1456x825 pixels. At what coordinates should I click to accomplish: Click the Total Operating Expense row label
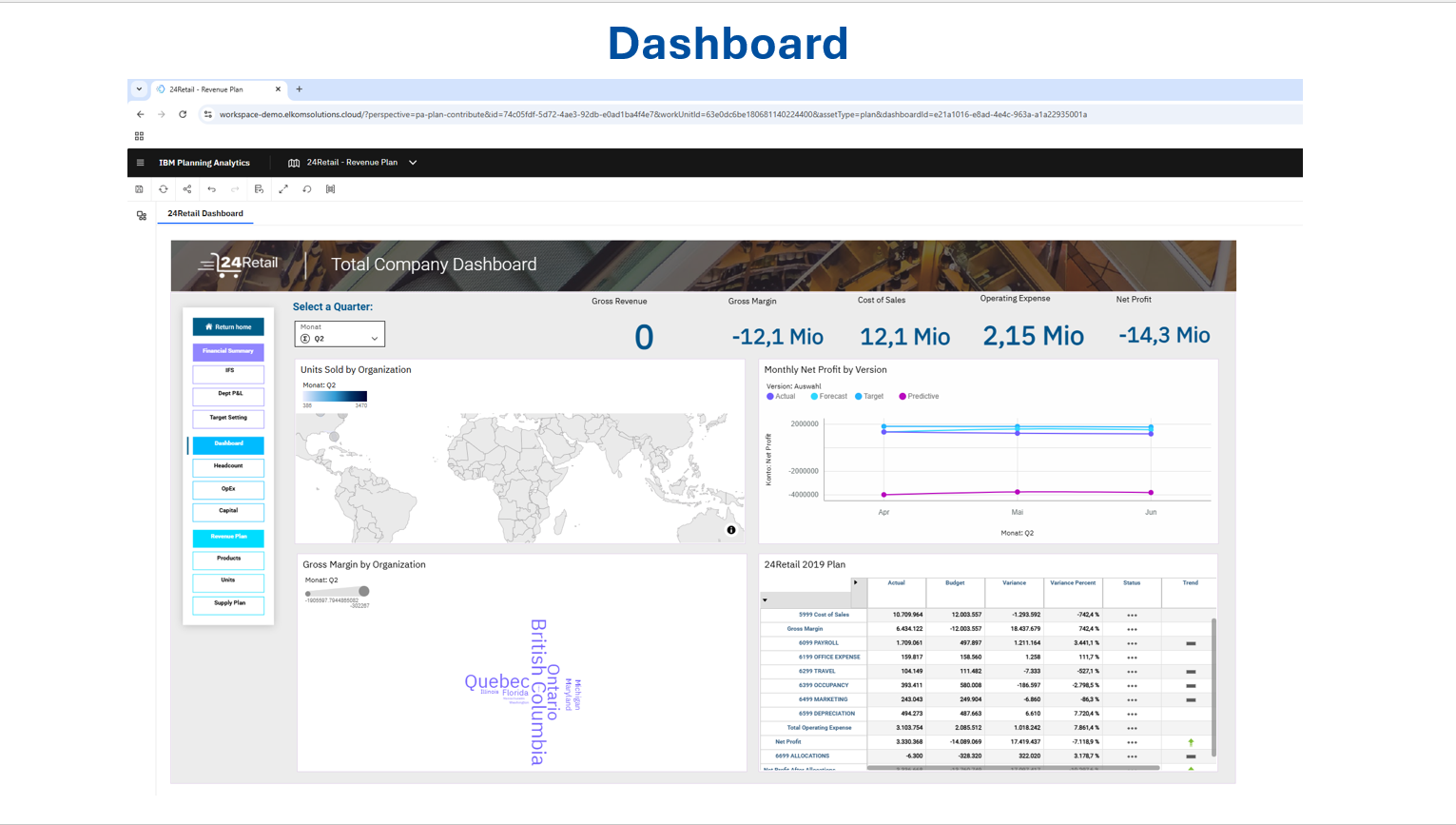coord(819,728)
